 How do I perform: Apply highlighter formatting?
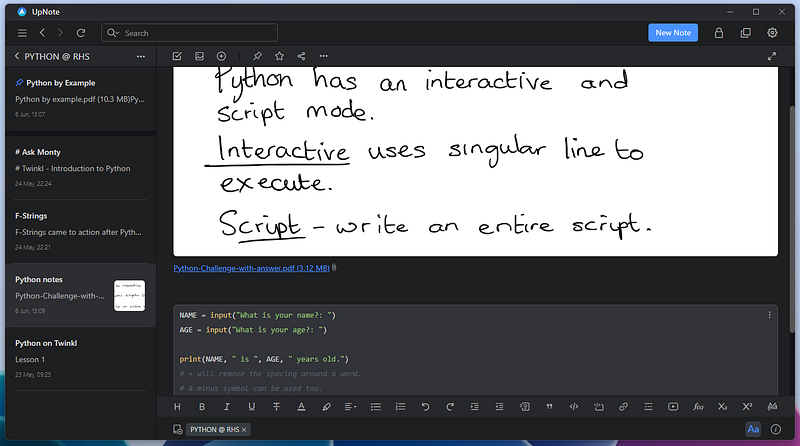(x=326, y=407)
